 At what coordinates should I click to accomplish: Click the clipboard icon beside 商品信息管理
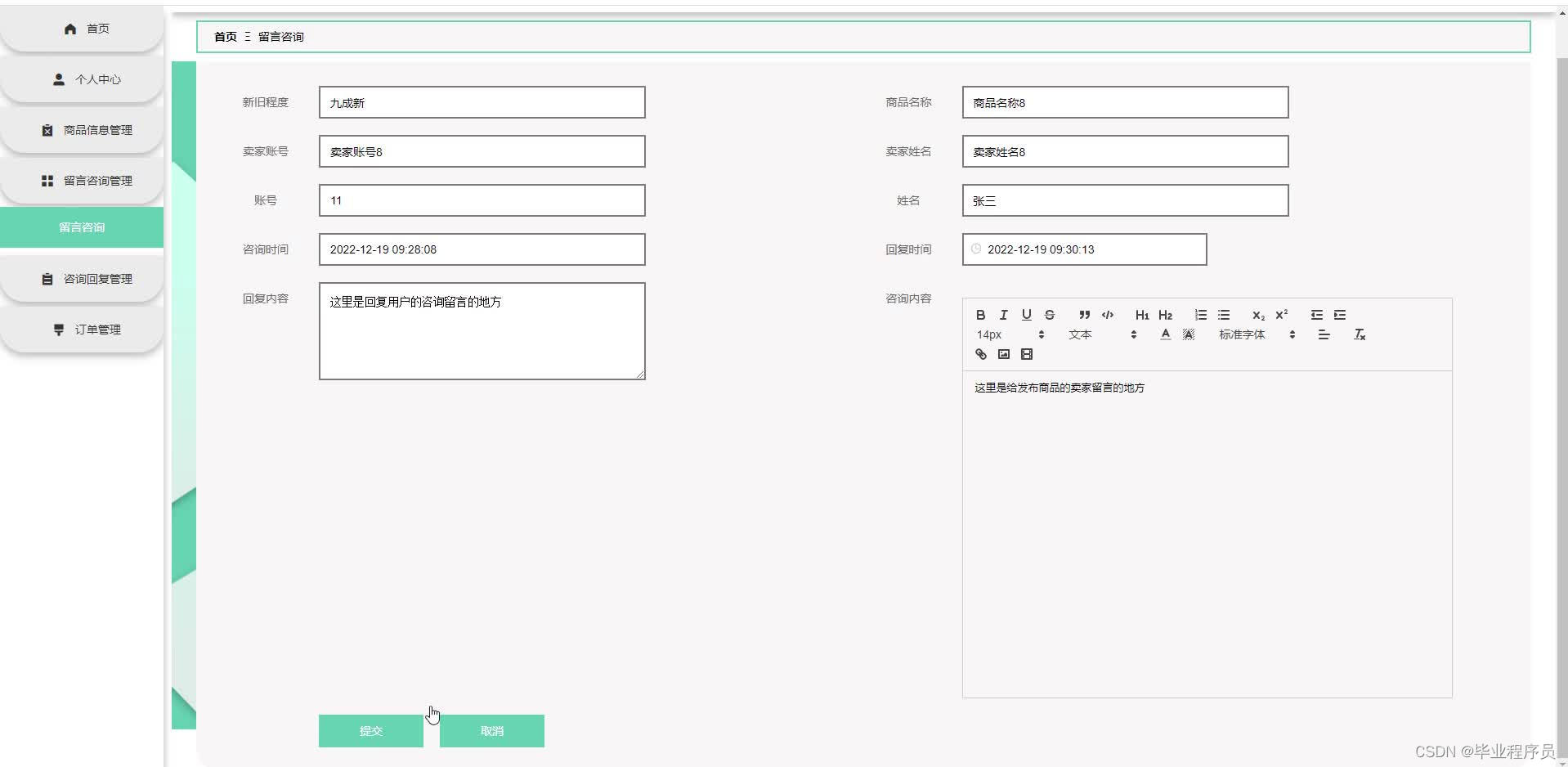[47, 130]
